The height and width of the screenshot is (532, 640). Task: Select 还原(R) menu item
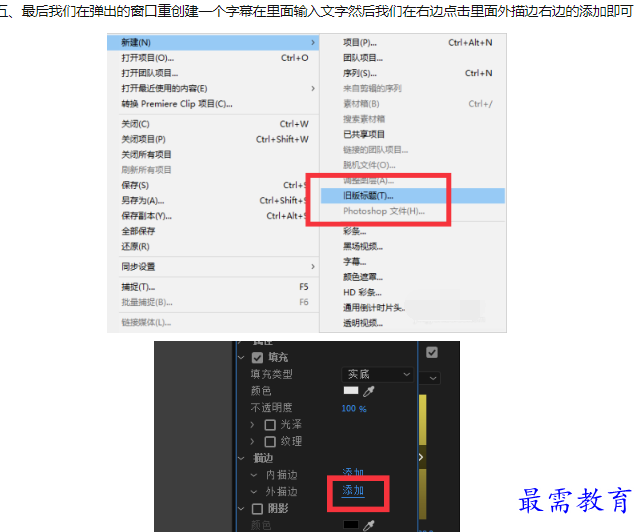[213, 247]
